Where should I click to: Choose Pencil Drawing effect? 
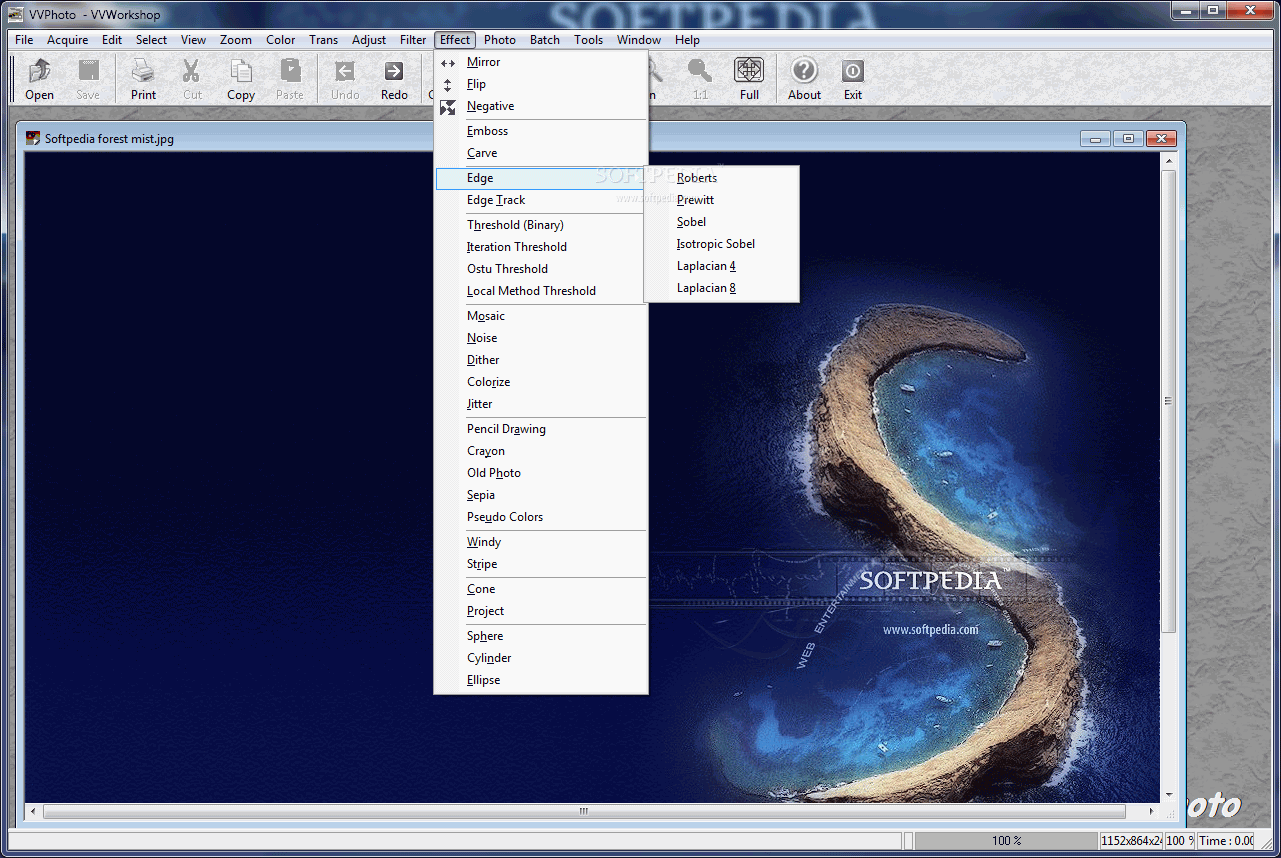(x=541, y=429)
